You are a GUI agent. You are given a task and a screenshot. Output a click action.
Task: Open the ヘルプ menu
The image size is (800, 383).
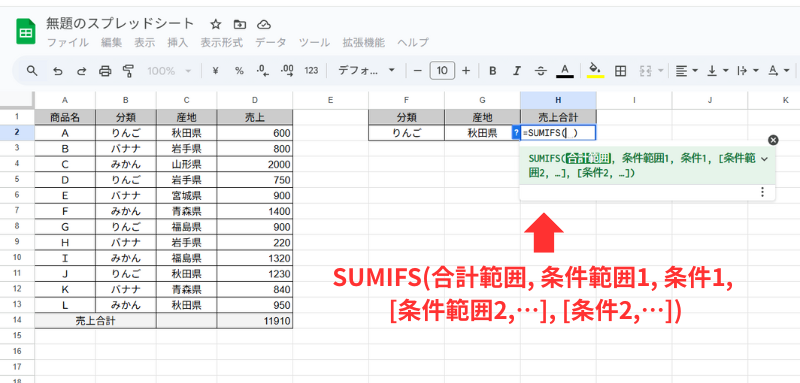tap(413, 42)
